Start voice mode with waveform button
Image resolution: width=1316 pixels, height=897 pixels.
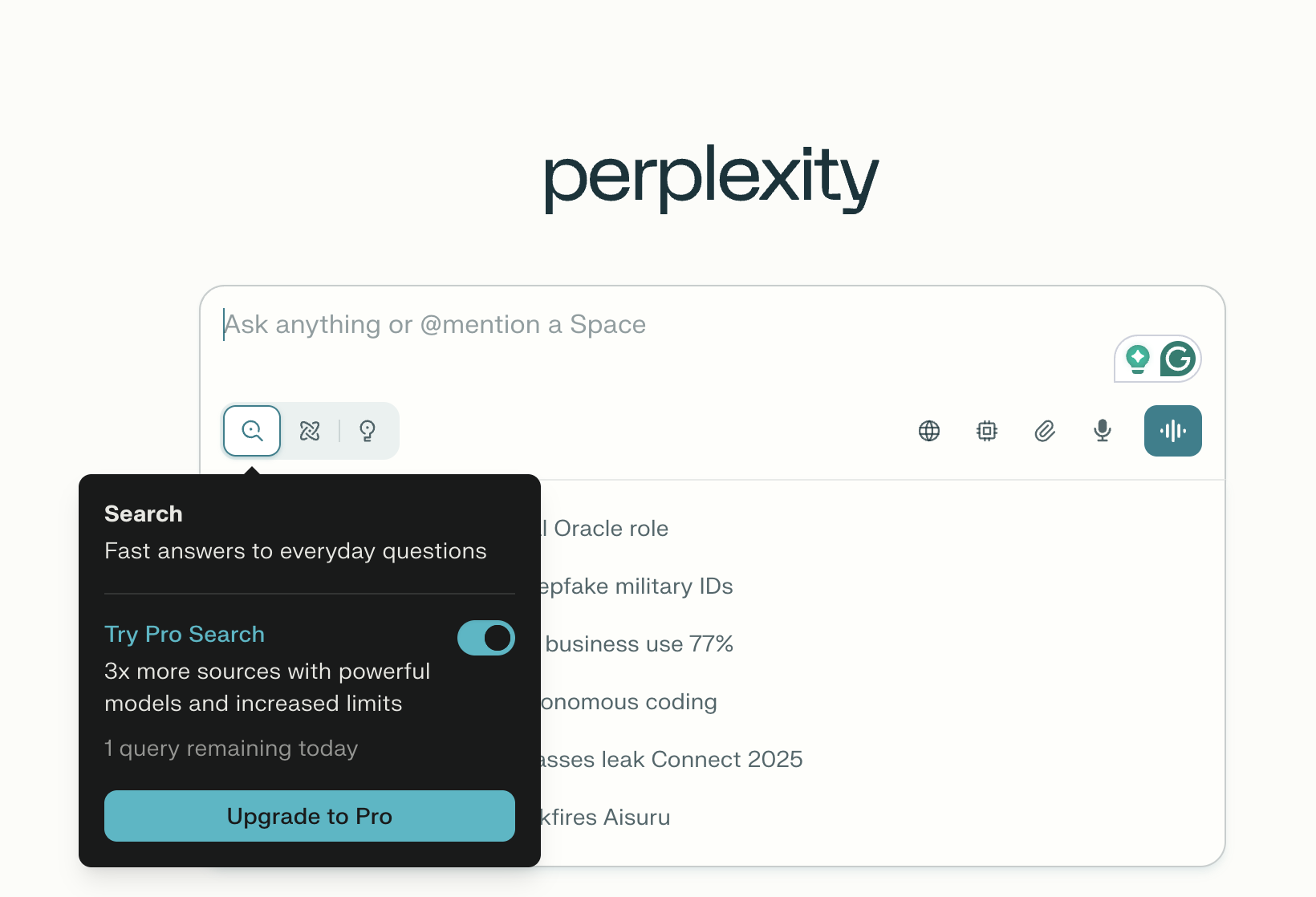1172,431
